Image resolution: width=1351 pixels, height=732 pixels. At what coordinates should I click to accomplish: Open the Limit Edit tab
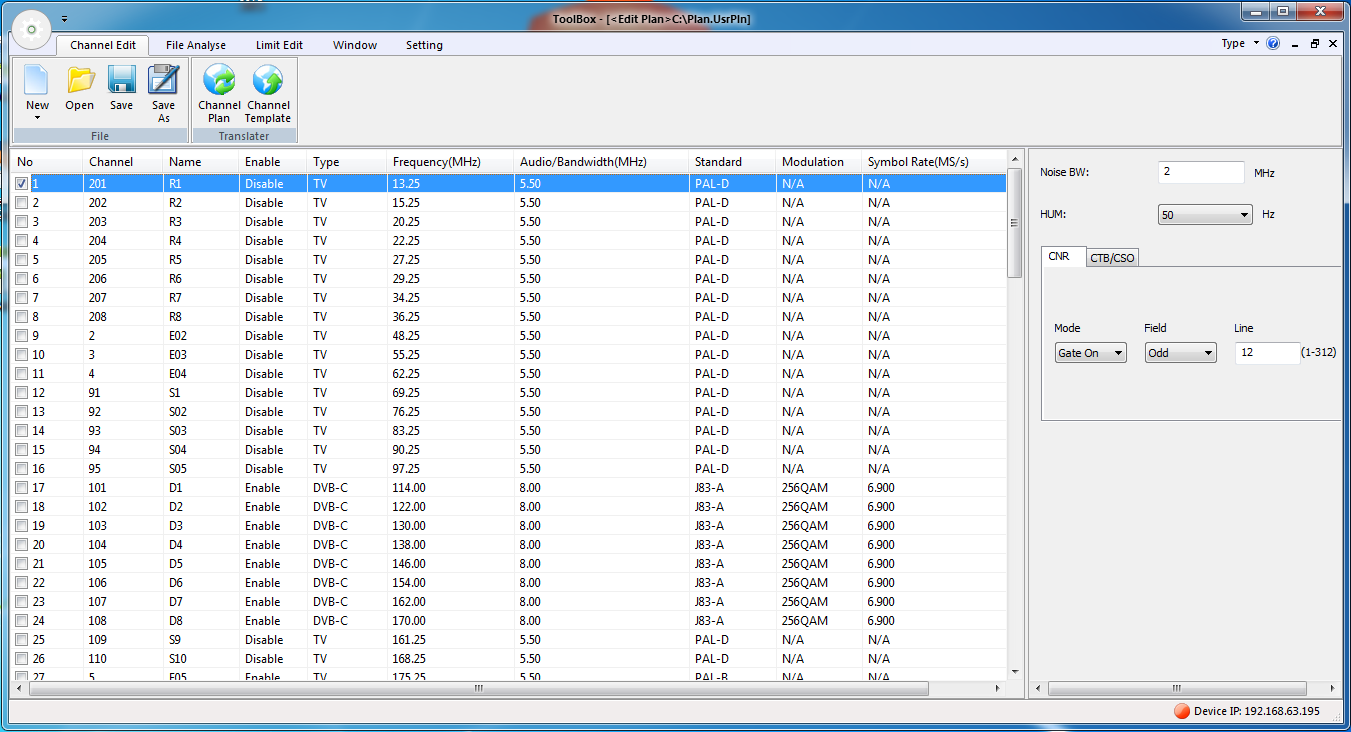click(x=279, y=45)
